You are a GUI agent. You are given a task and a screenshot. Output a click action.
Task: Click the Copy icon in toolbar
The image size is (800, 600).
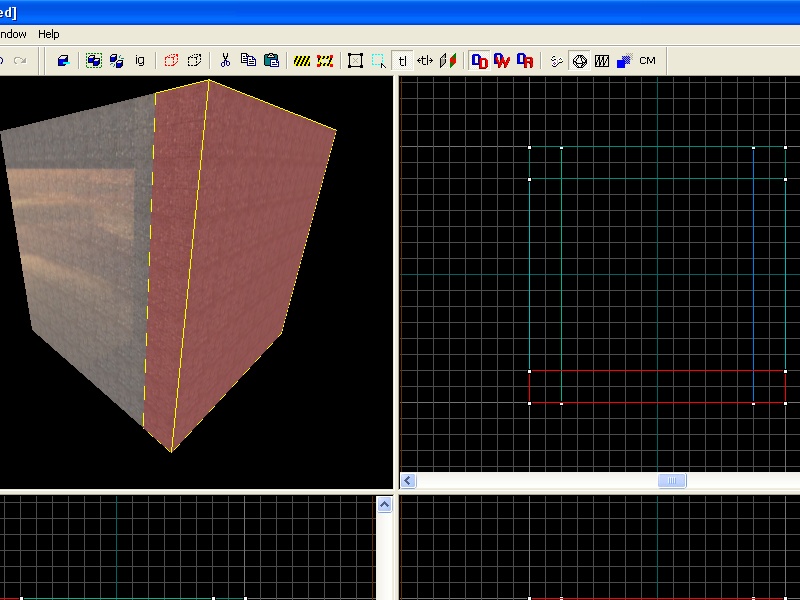pos(248,61)
